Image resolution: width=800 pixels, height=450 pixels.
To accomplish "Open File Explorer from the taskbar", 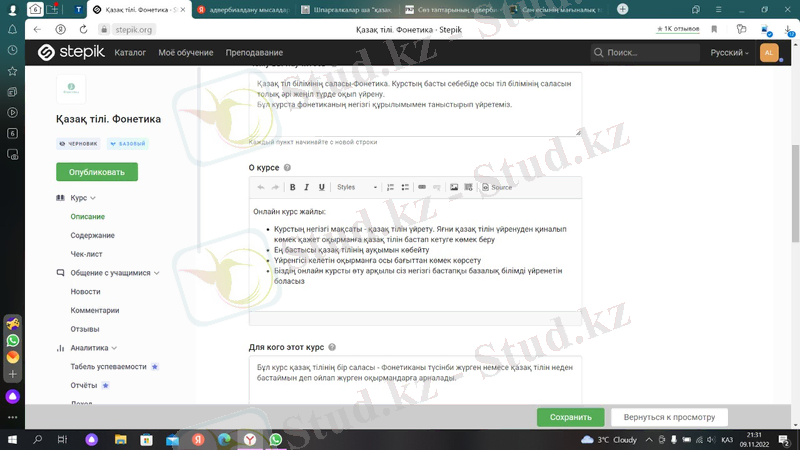I will pos(120,439).
